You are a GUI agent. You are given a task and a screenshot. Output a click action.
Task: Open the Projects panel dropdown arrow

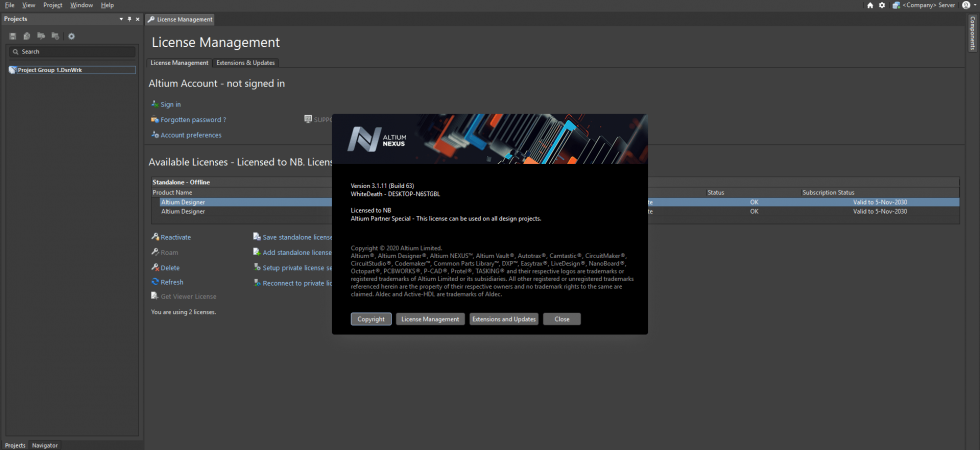coord(121,19)
